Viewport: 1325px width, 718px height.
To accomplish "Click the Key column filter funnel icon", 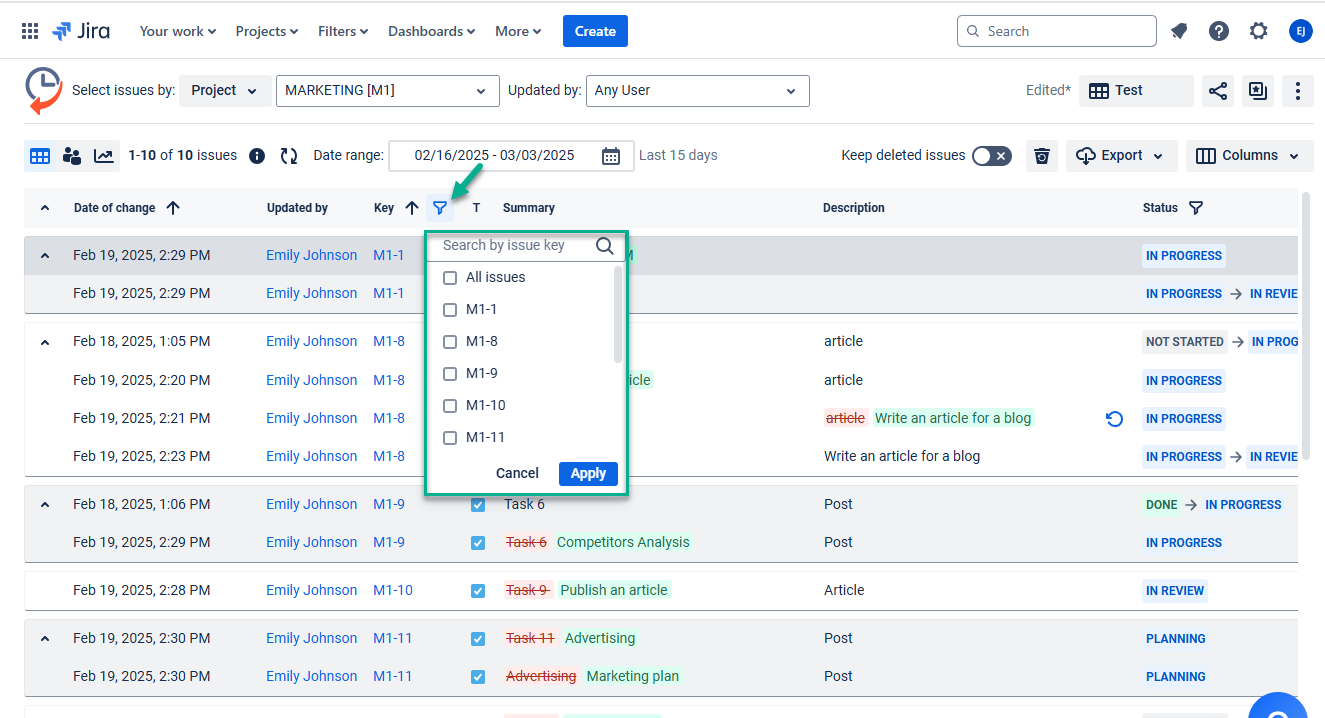I will tap(440, 208).
